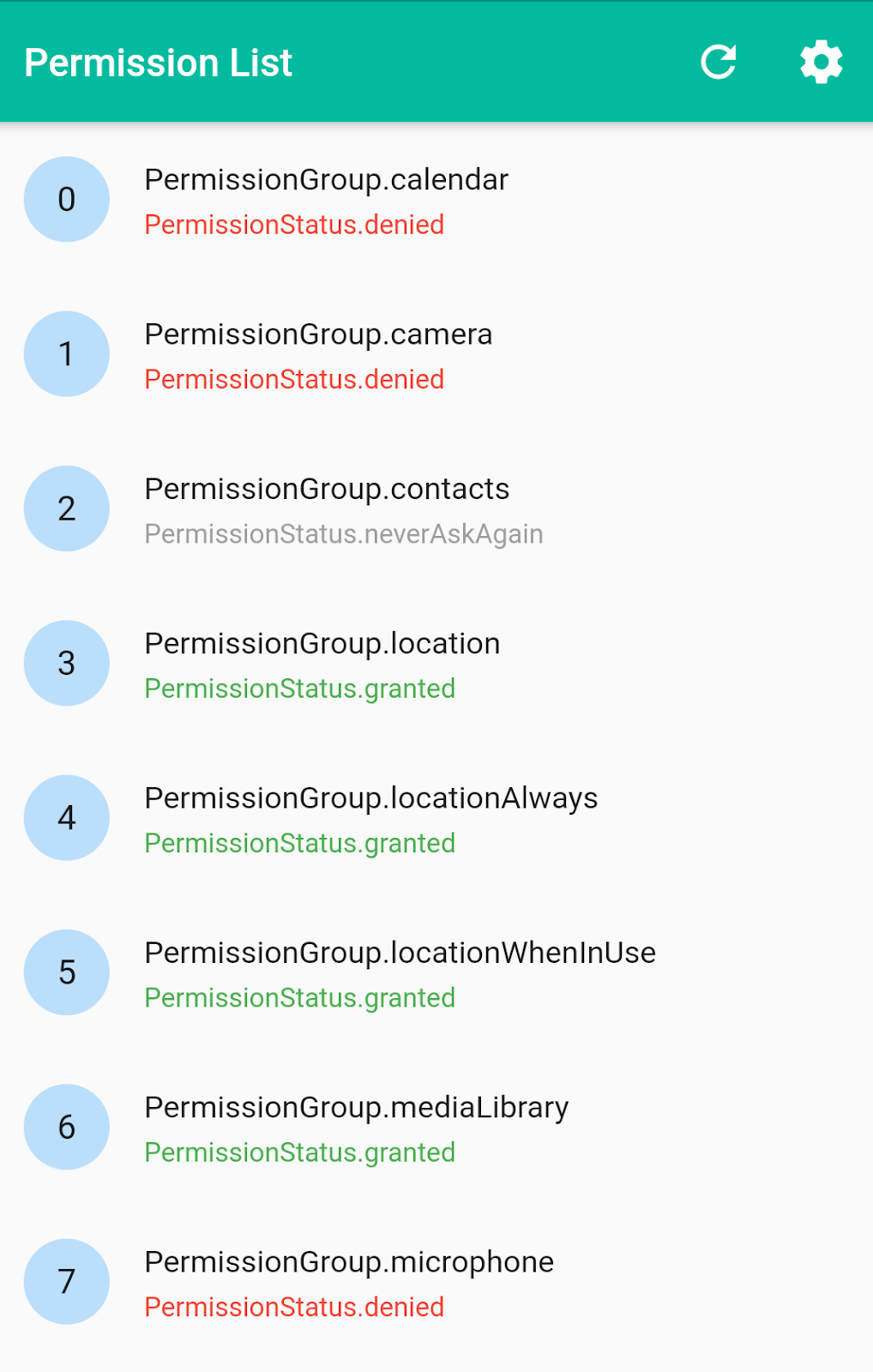Viewport: 873px width, 1372px height.
Task: Tap the circle avatar numbered 6
Action: tap(67, 1127)
